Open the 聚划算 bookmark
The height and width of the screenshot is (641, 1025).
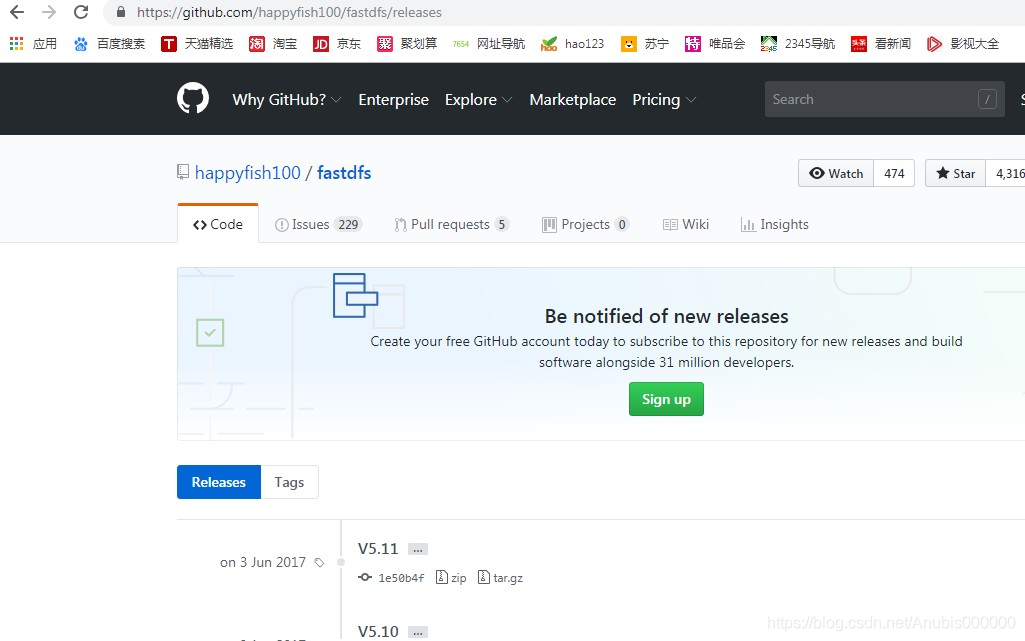tap(407, 44)
